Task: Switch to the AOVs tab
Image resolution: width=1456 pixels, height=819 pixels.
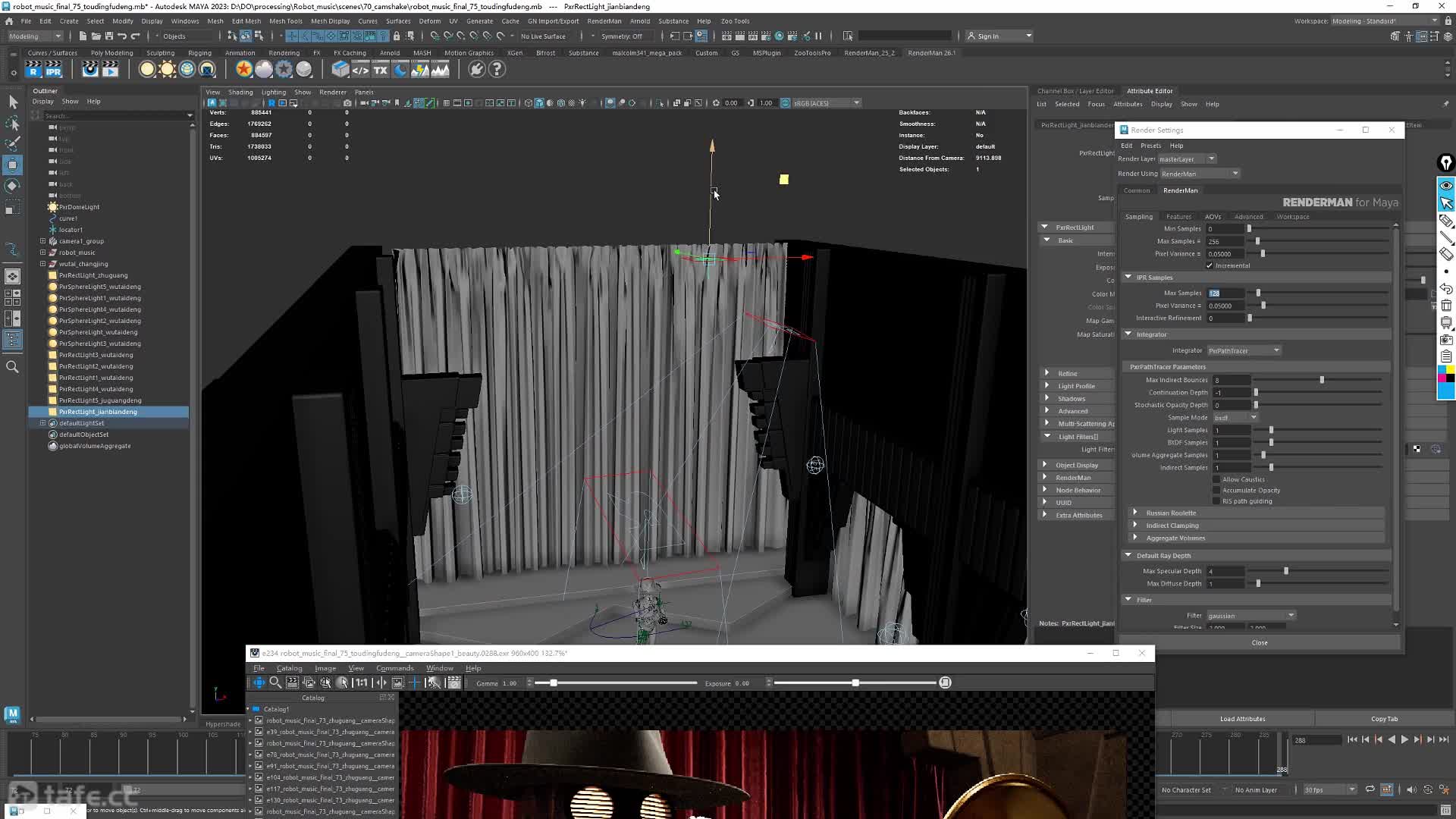Action: [1213, 217]
